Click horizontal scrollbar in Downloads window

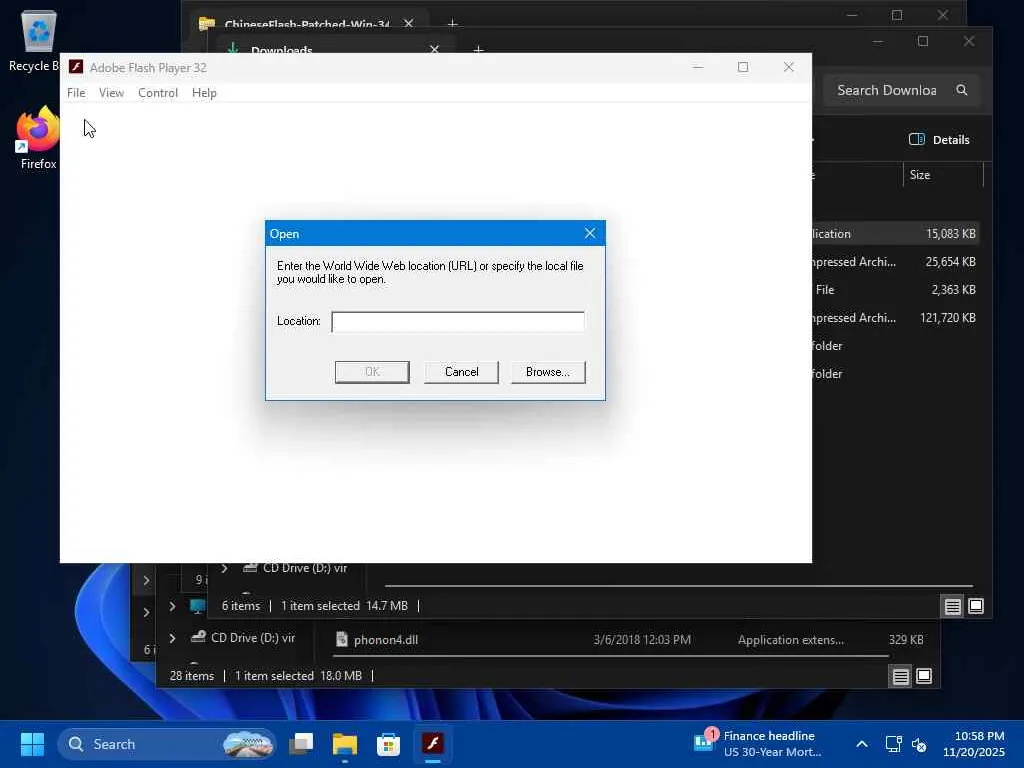[x=679, y=586]
